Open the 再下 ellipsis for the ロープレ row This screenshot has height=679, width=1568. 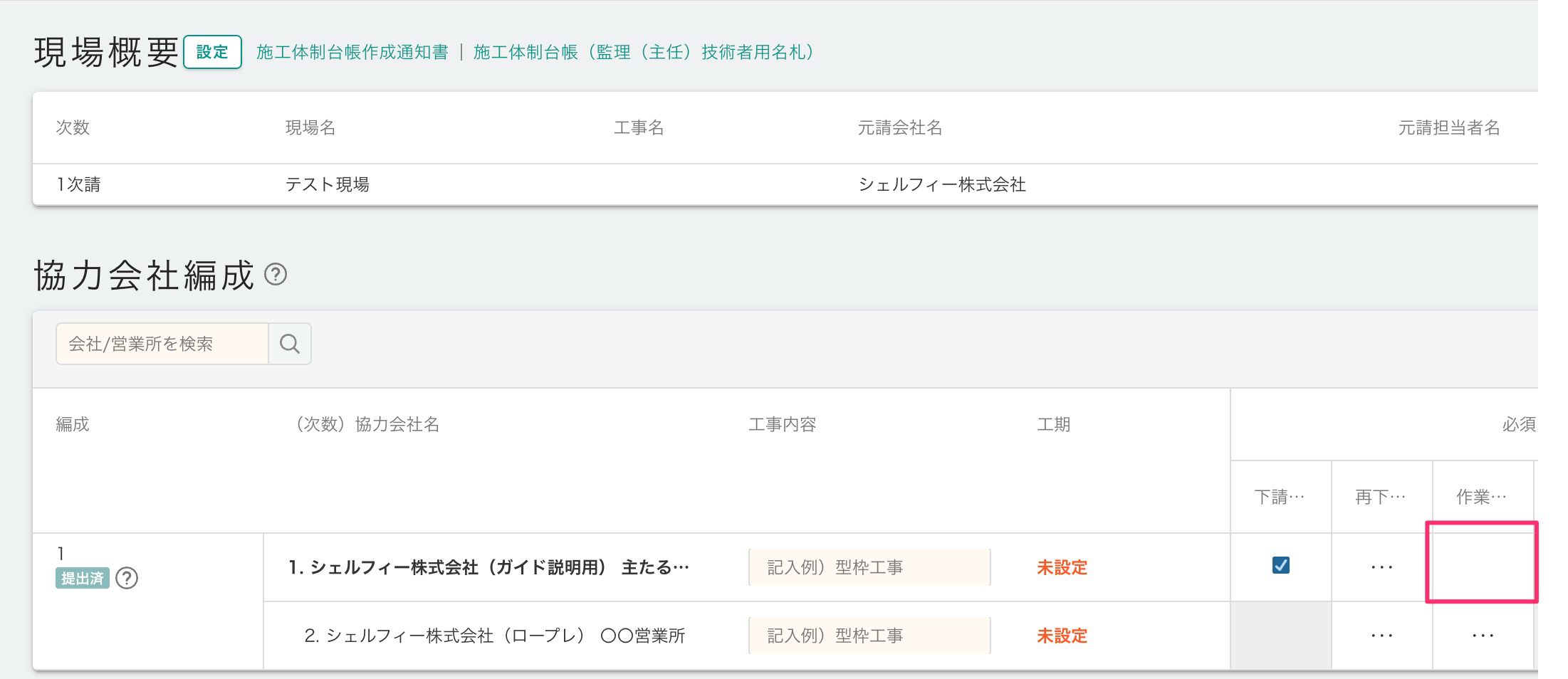click(x=1381, y=636)
